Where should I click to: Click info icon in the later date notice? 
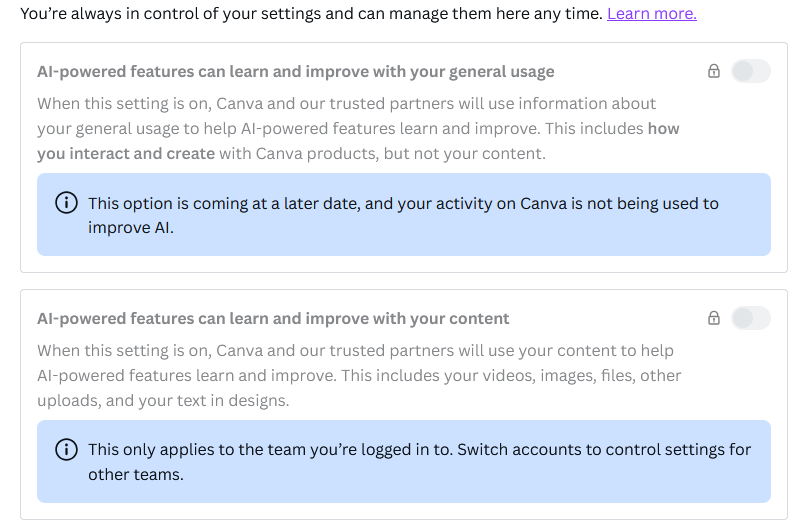(66, 203)
